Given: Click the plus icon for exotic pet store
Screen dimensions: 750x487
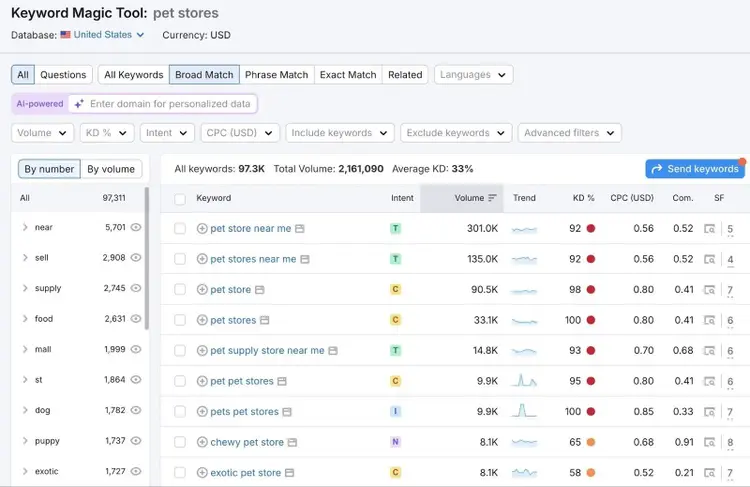Looking at the screenshot, I should pos(202,473).
